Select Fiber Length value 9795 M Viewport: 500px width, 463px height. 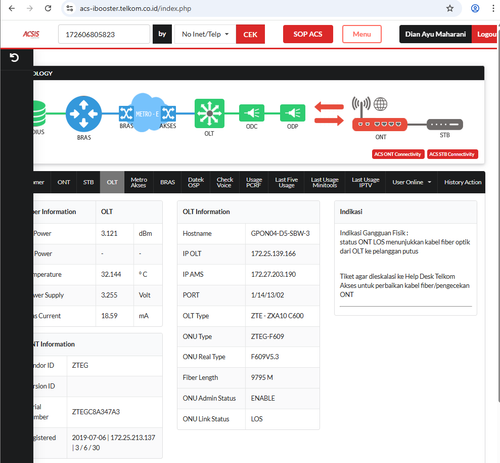click(x=262, y=377)
